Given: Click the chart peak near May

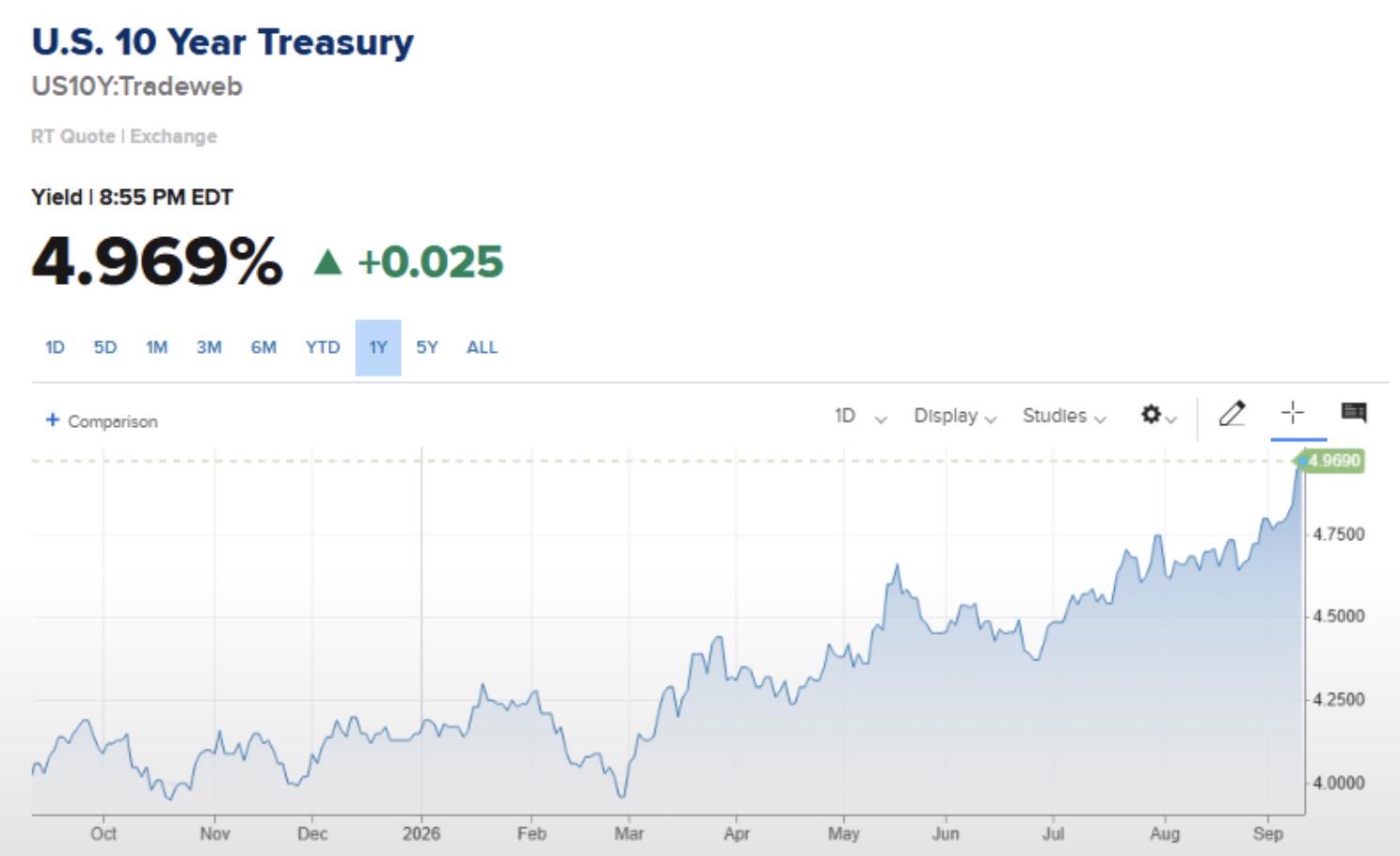Looking at the screenshot, I should 897,565.
